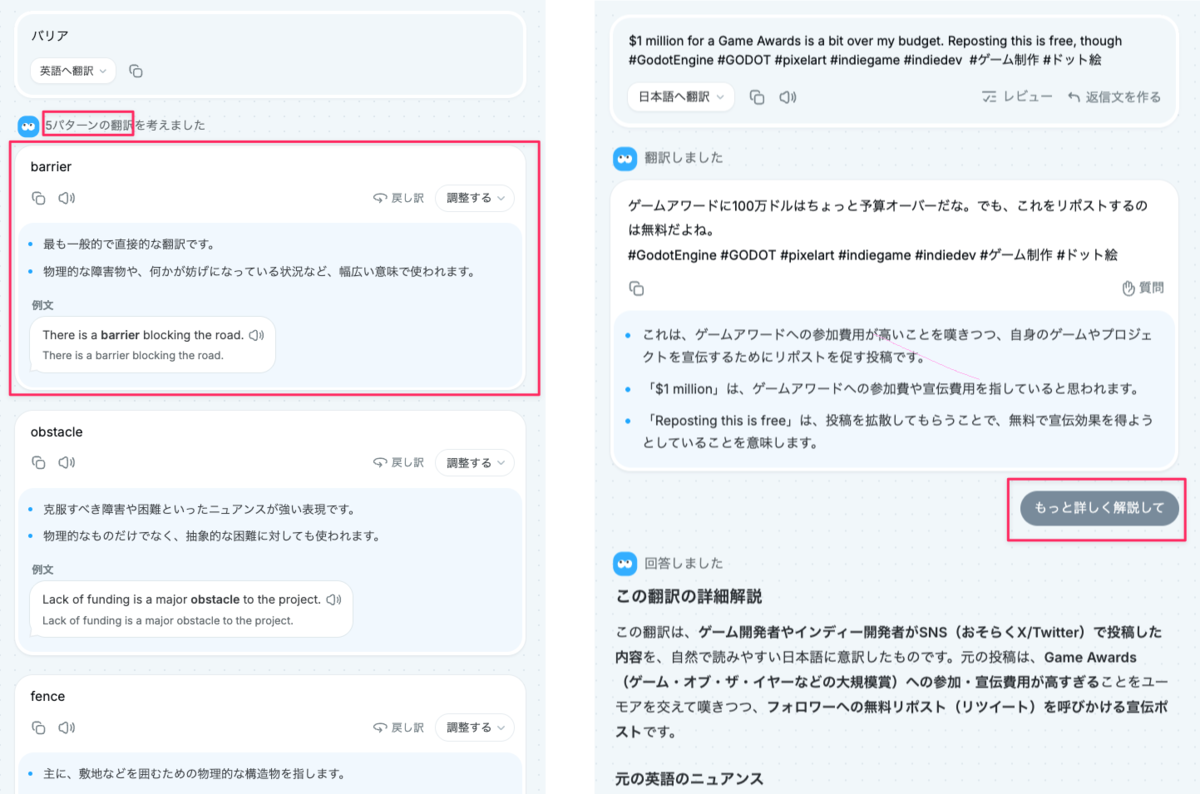Click the text 最も一般的で直接的な翻訳です。
1200x794 pixels.
[129, 244]
